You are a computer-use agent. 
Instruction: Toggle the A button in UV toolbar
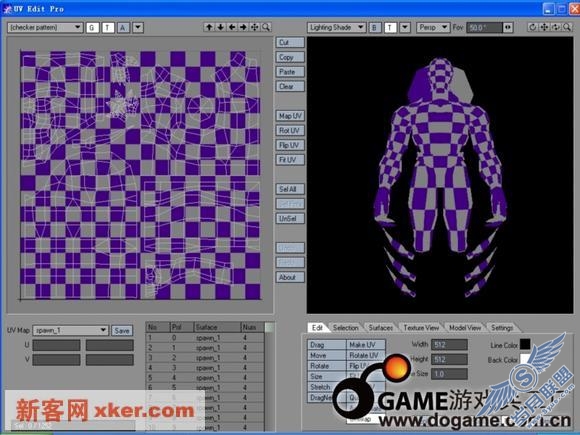123,27
